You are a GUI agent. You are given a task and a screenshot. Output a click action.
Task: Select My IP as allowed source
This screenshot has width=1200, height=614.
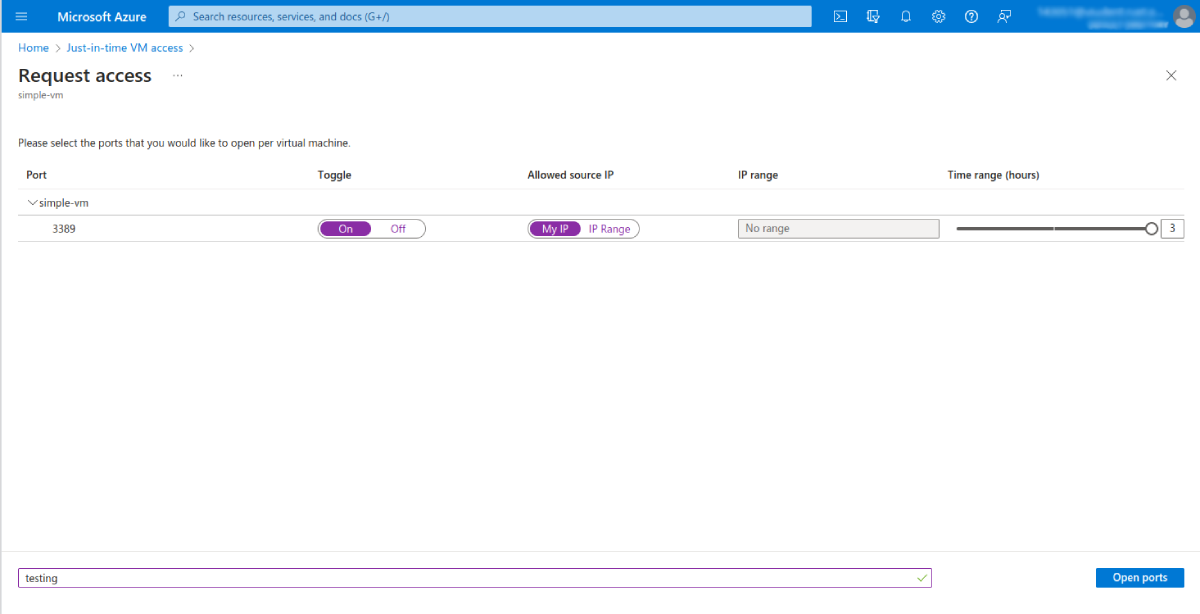coord(555,229)
